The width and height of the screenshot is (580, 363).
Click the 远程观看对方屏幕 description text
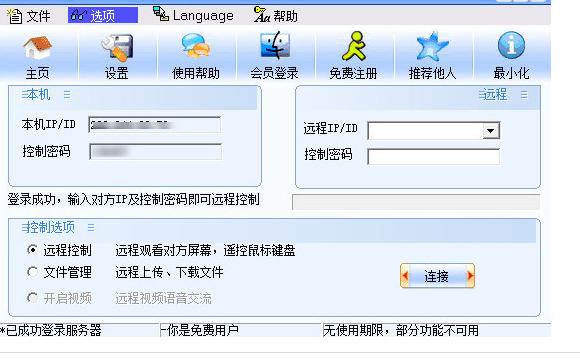pos(205,251)
